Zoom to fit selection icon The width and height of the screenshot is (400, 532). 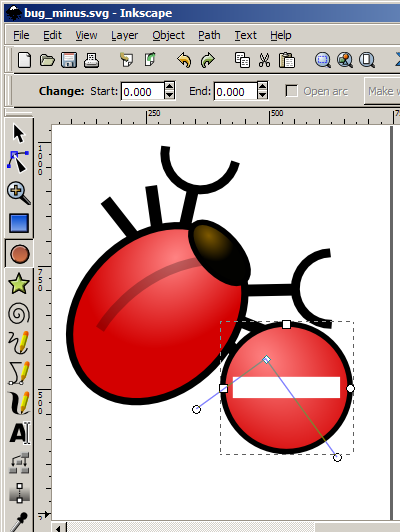[323, 60]
